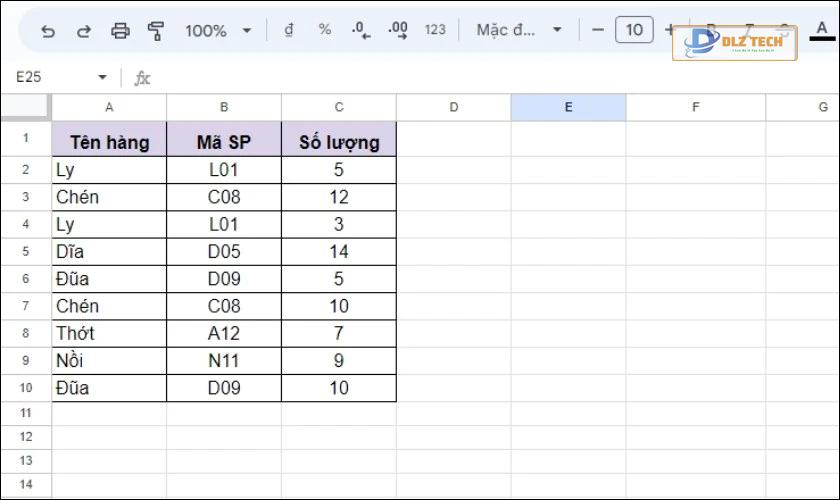Click the select-all corner box
This screenshot has width=840, height=500.
[x=26, y=107]
